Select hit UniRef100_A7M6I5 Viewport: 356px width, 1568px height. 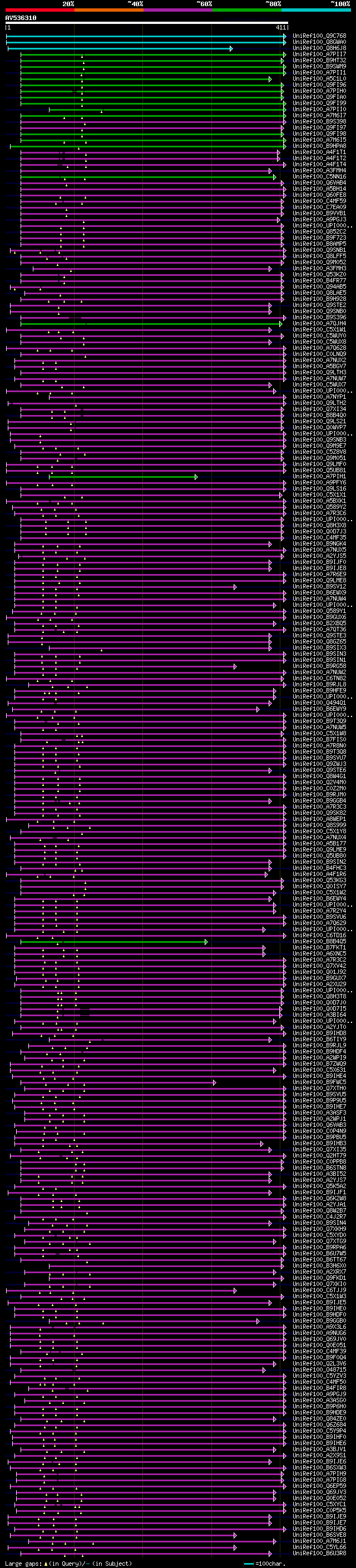pyautogui.click(x=319, y=140)
